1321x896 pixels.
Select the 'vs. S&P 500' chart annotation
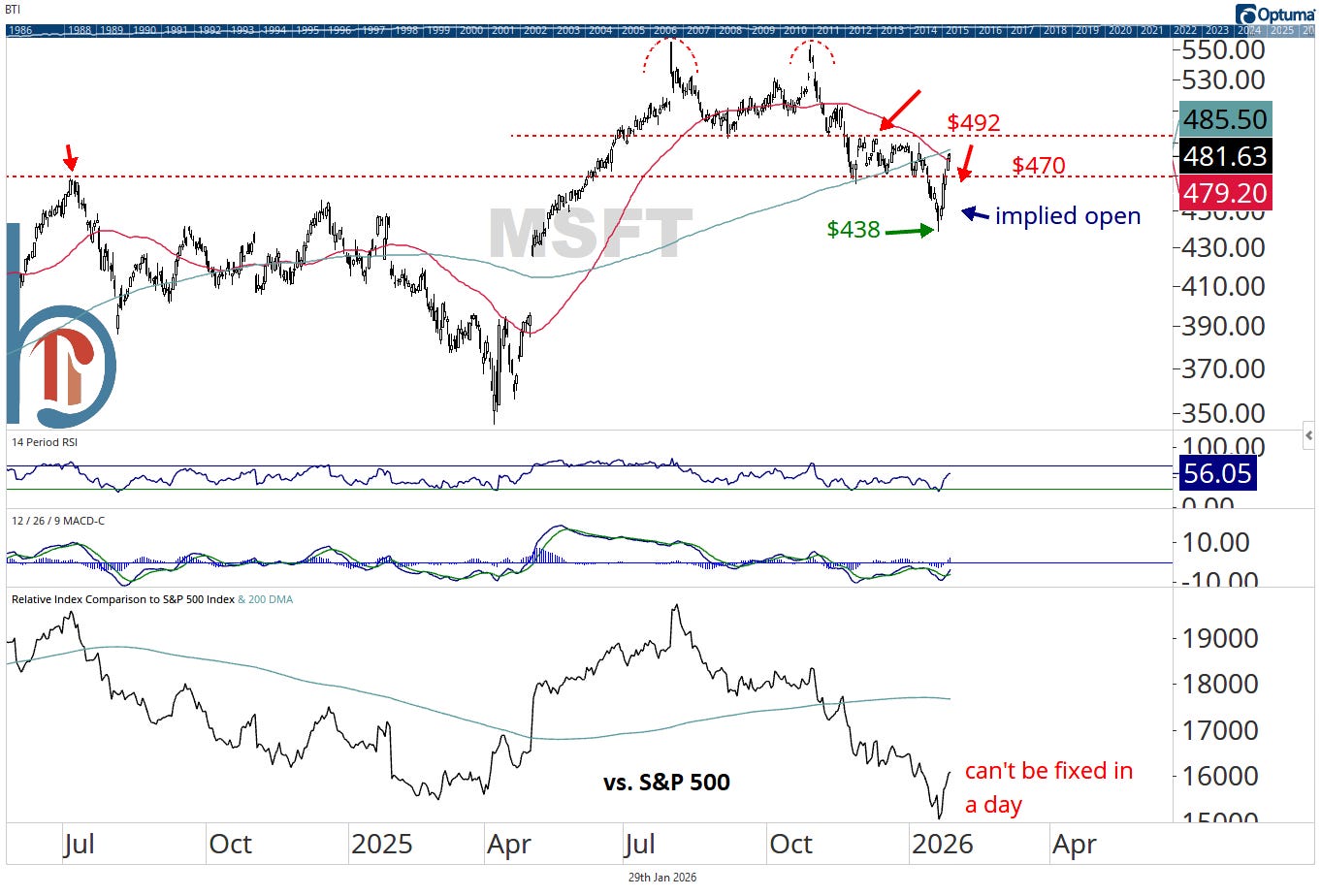pyautogui.click(x=666, y=782)
